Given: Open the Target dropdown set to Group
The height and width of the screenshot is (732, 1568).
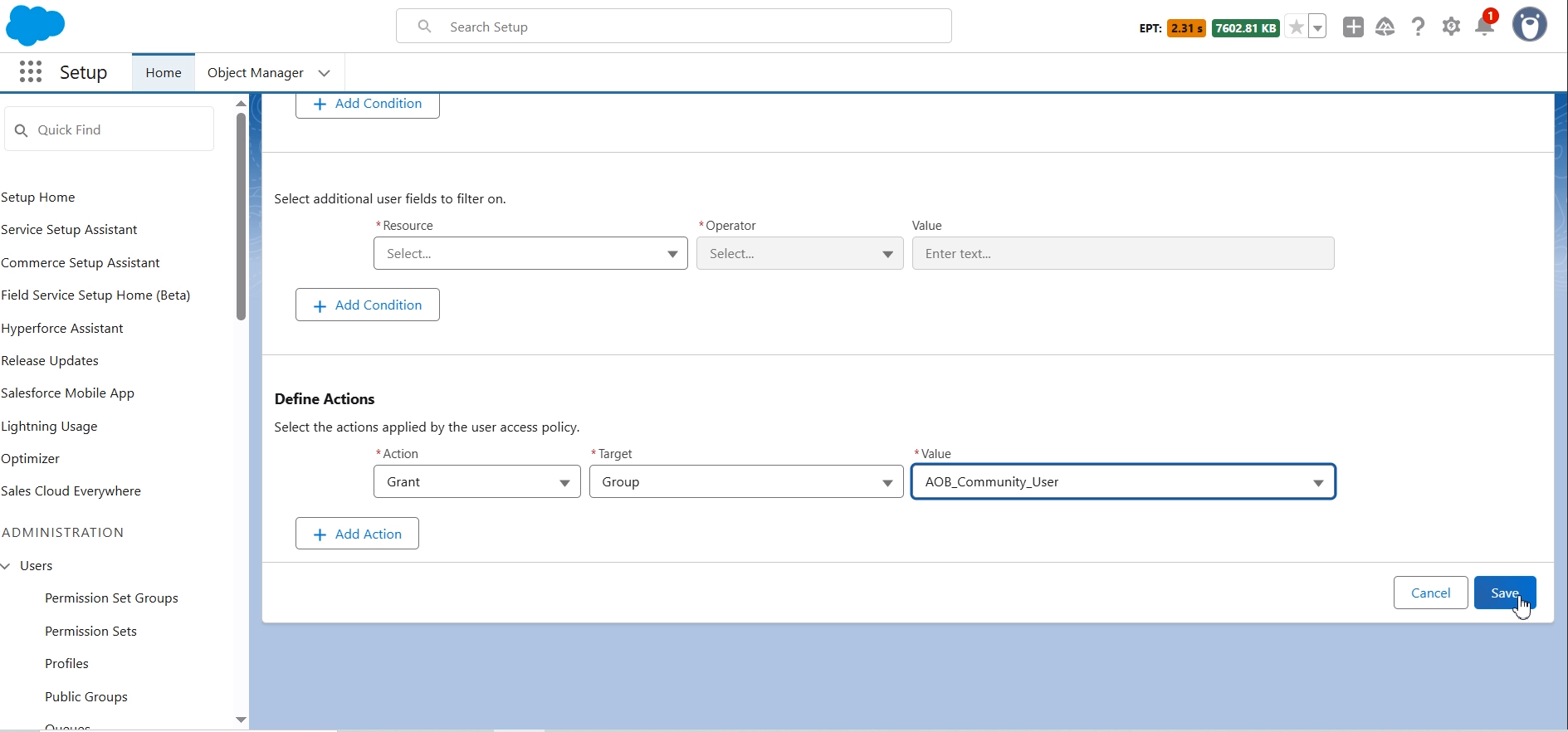Looking at the screenshot, I should 746,482.
